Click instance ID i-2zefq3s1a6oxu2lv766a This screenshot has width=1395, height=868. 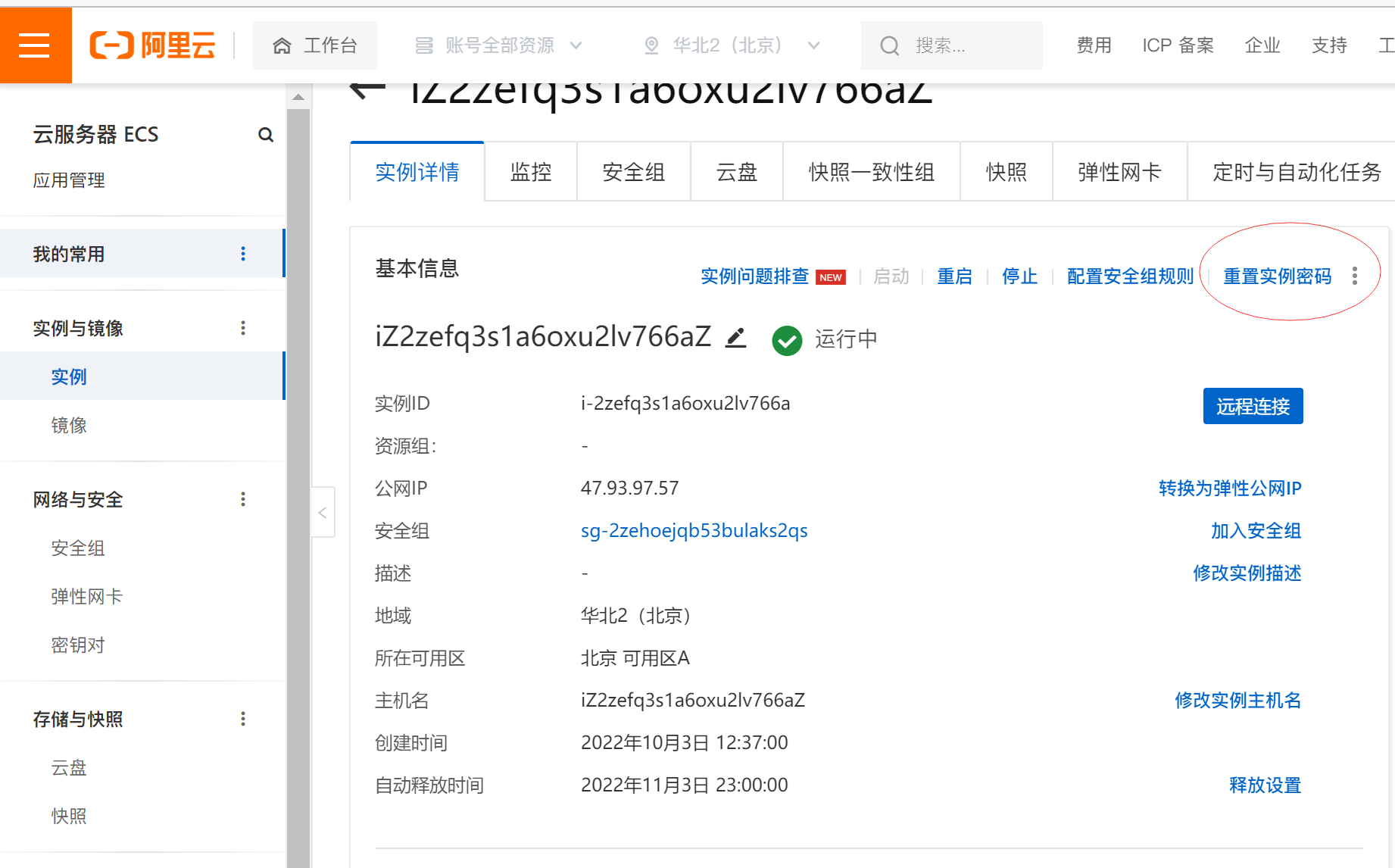point(685,404)
